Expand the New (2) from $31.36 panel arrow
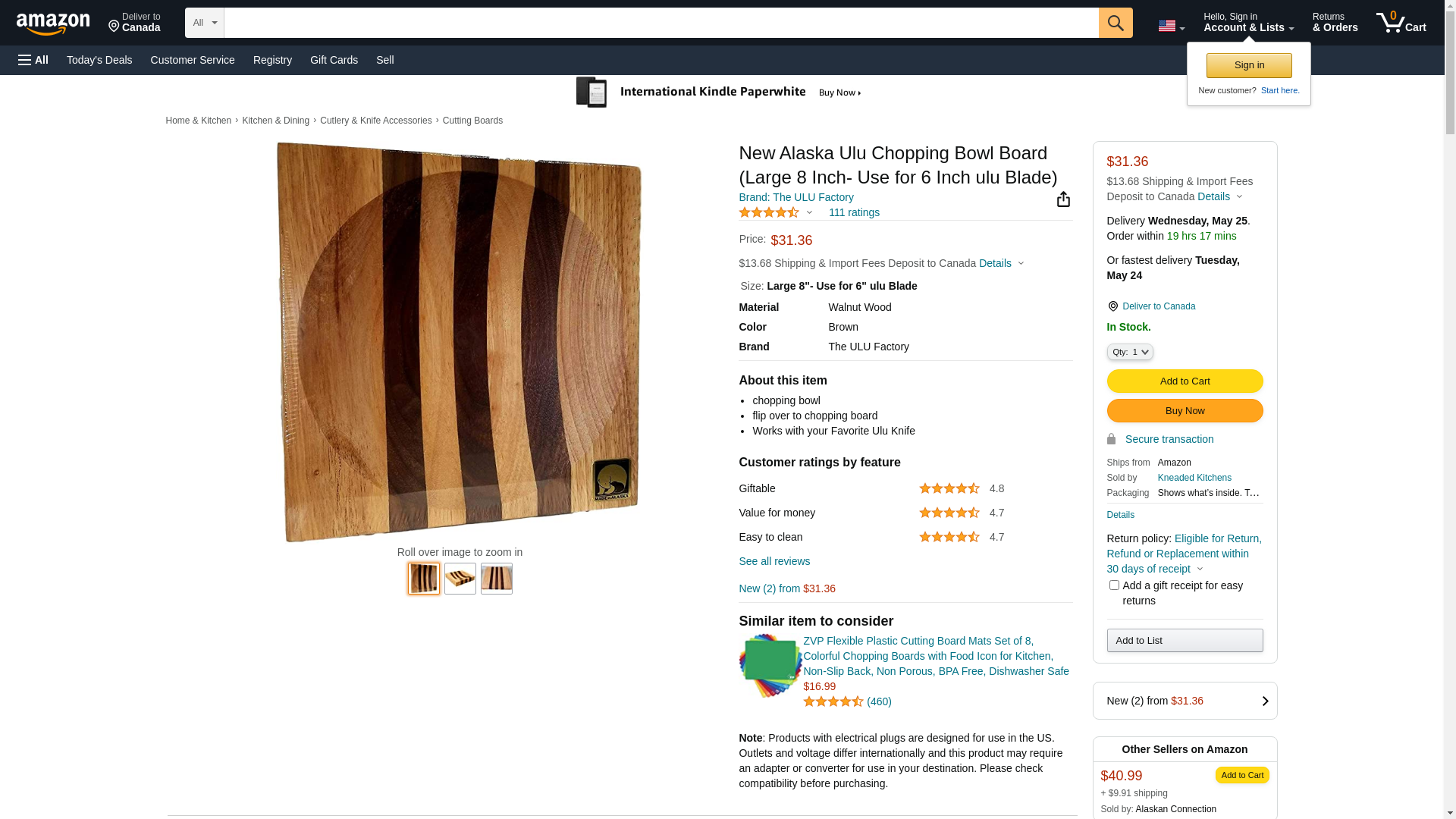The height and width of the screenshot is (819, 1456). 1265,701
